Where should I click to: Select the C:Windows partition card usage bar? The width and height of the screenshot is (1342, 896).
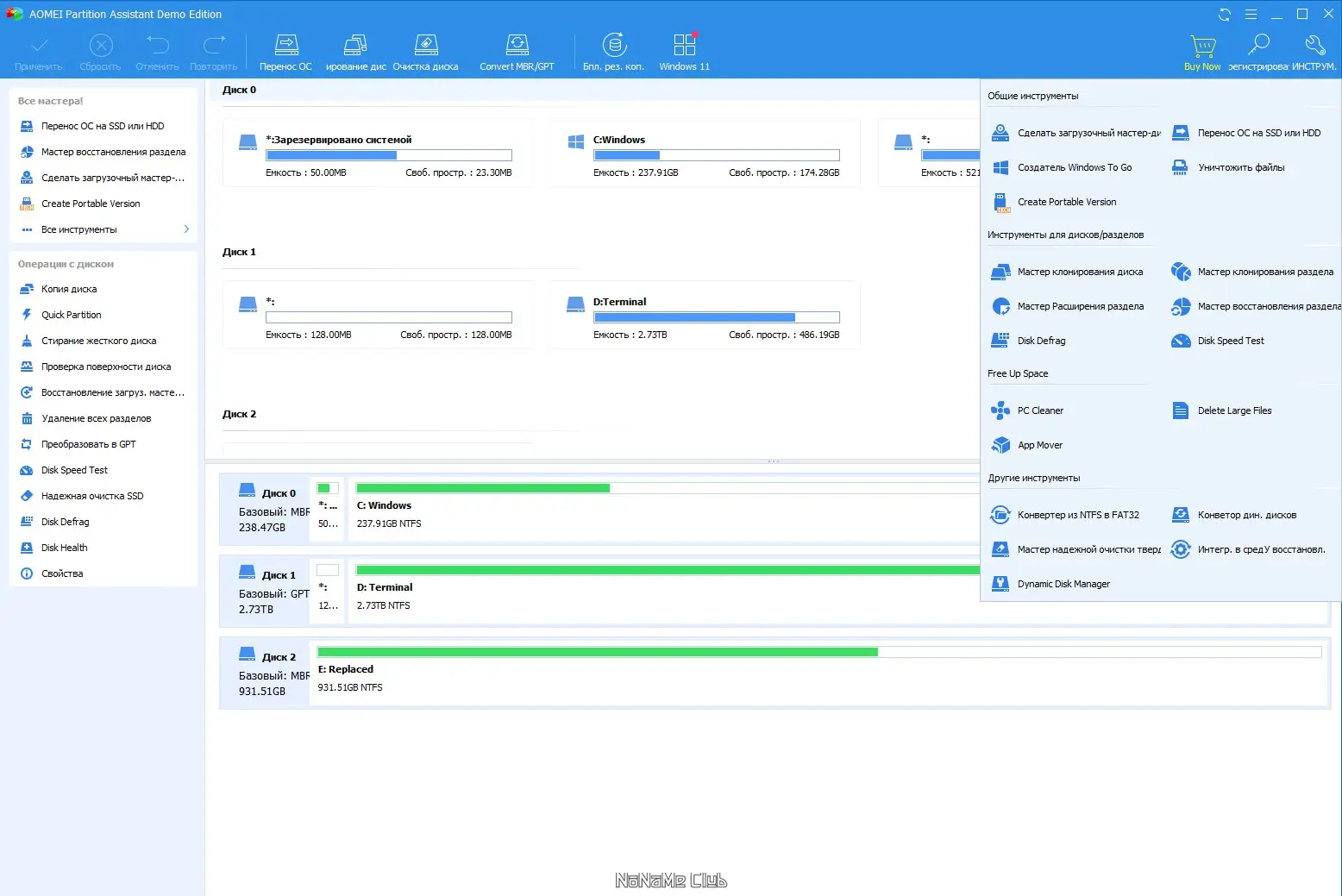tap(717, 155)
